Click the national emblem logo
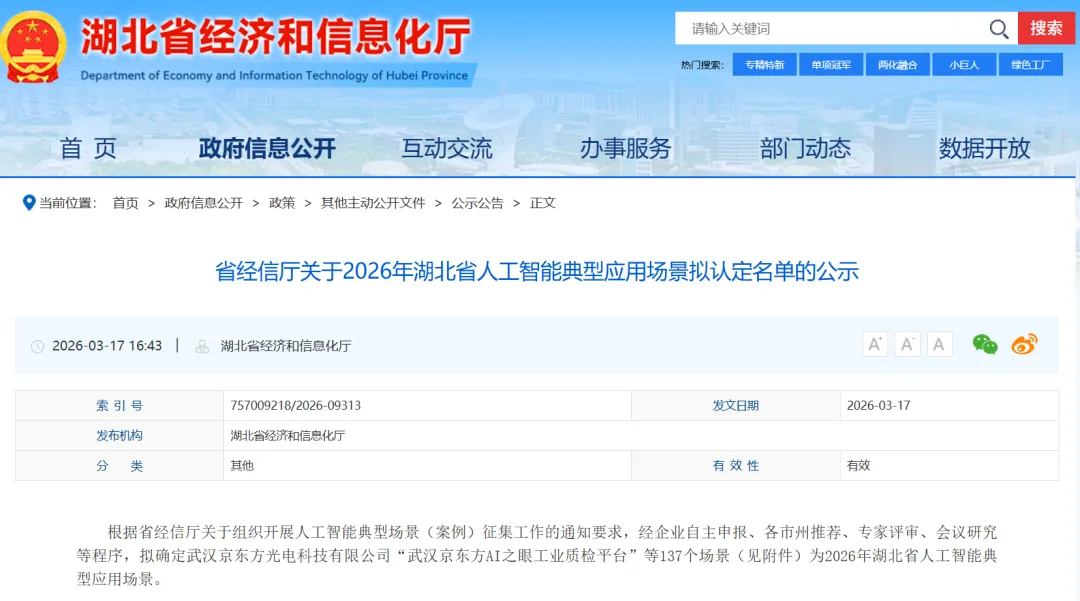Screen dimensions: 1080x601 pos(34,46)
